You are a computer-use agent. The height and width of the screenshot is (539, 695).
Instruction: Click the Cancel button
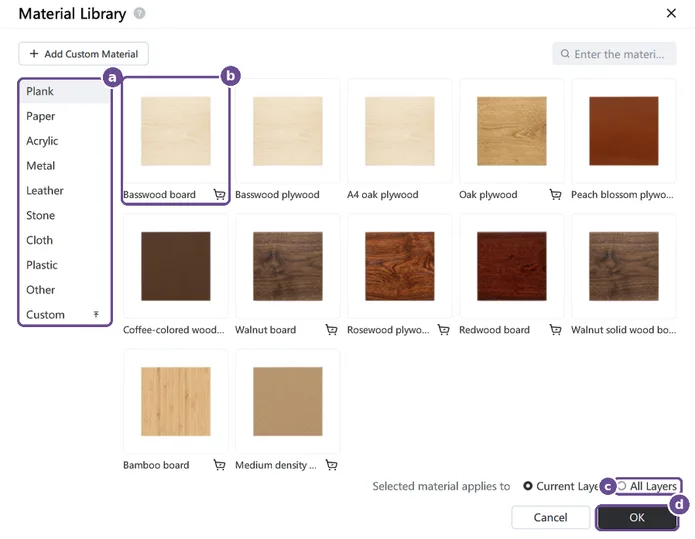551,517
